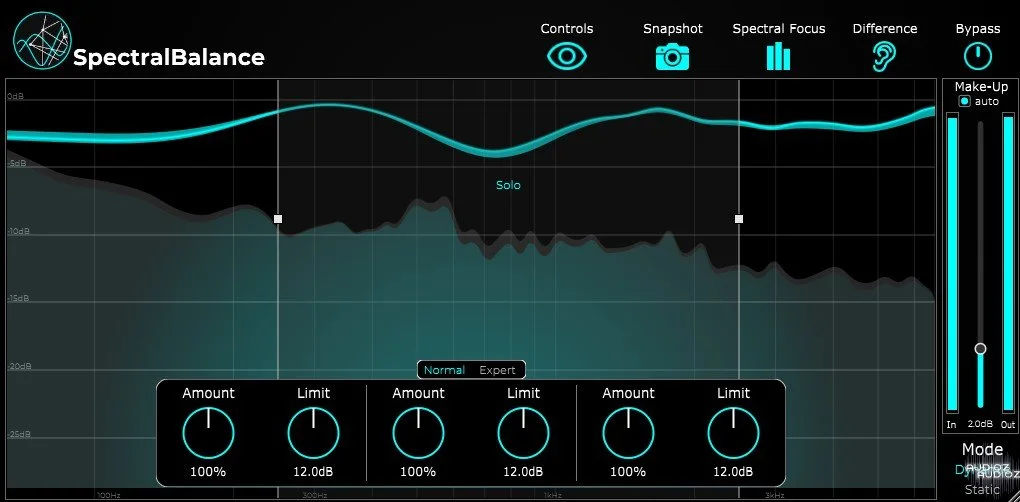Click the low band Limit knob
This screenshot has height=502, width=1020.
click(x=314, y=433)
